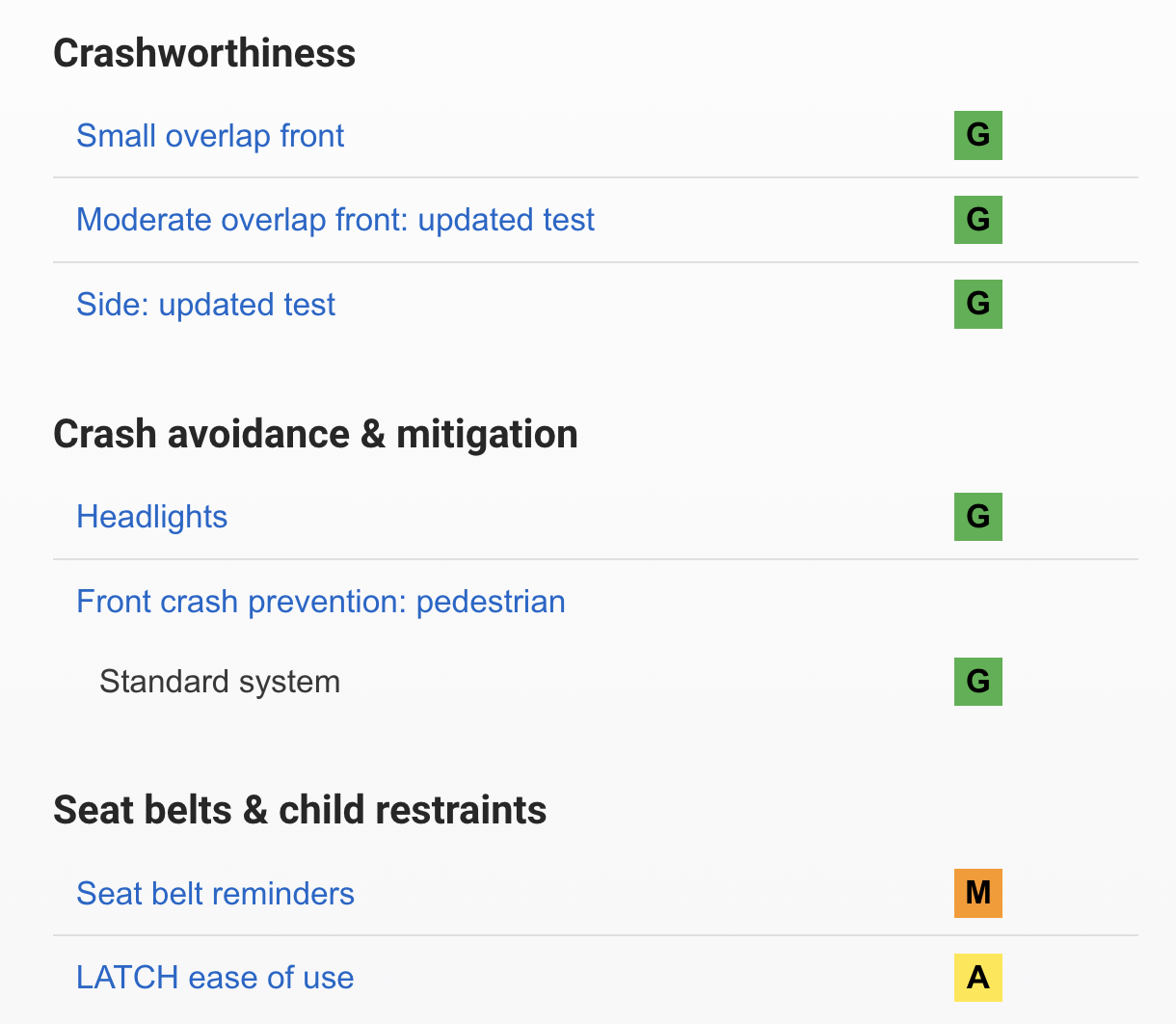The height and width of the screenshot is (1024, 1176).
Task: Click the G badge beside Moderate overlap front
Action: click(x=978, y=220)
